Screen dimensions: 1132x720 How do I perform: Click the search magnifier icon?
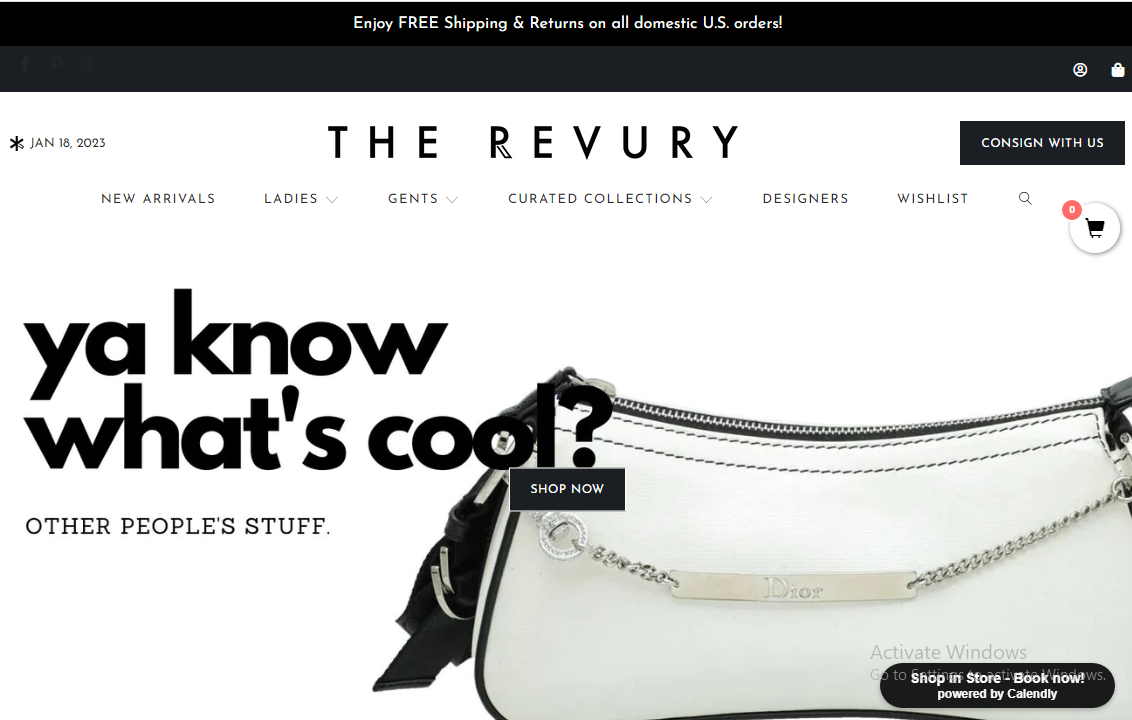coord(1025,198)
